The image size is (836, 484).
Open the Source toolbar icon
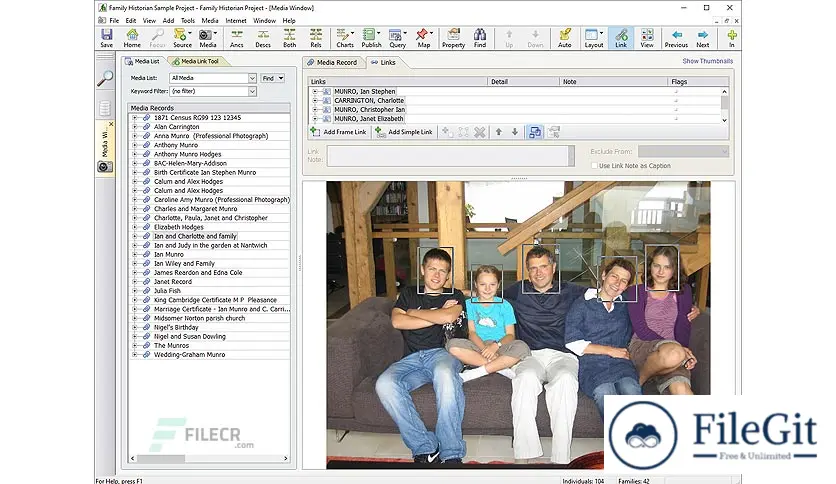(x=182, y=38)
